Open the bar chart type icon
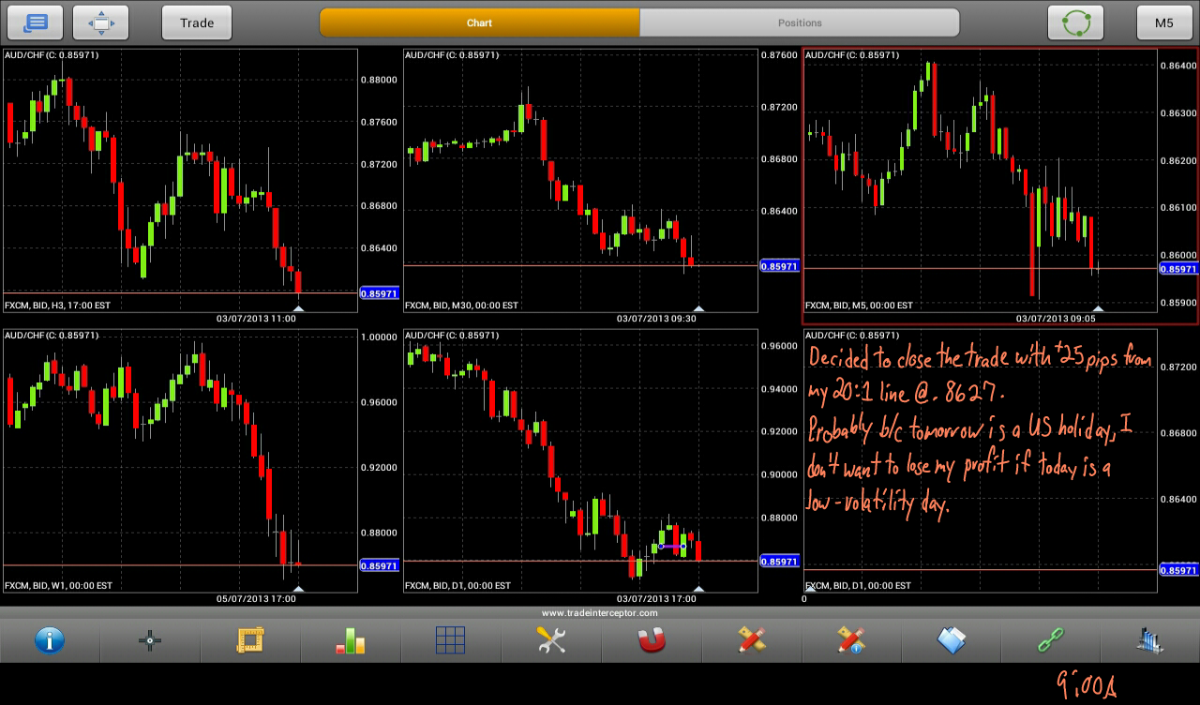This screenshot has height=705, width=1200. 350,640
